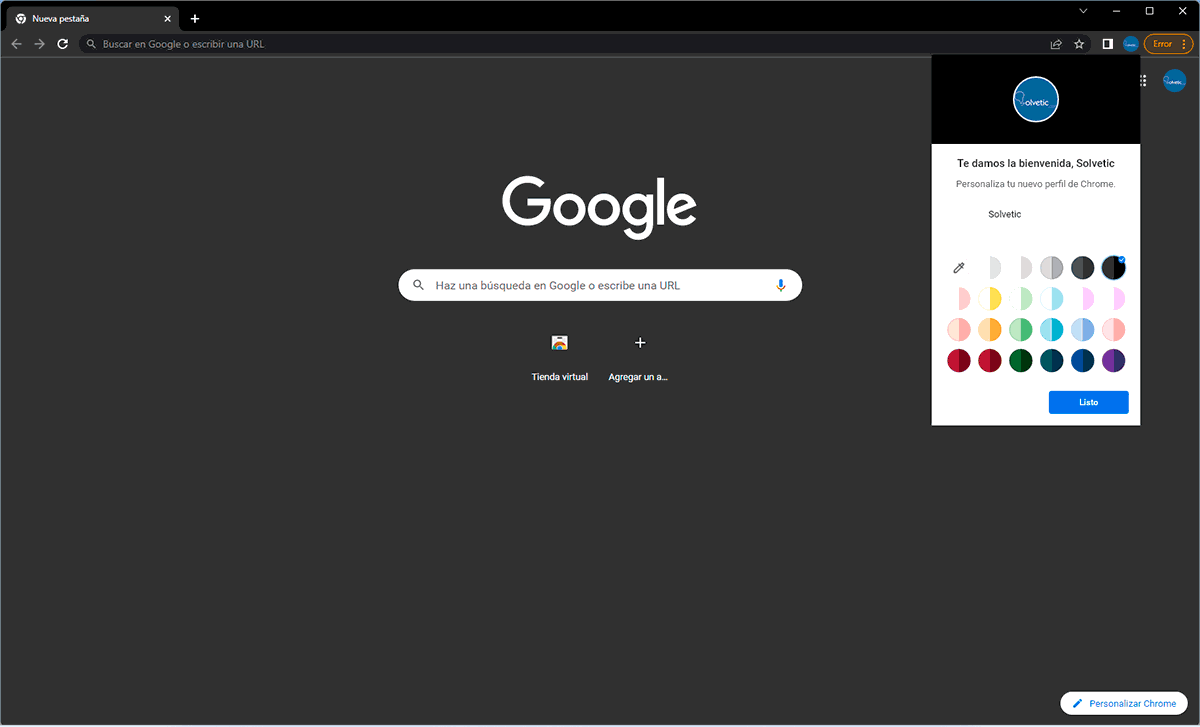This screenshot has height=727, width=1200.
Task: Apply the purple theme swatch
Action: pyautogui.click(x=1113, y=360)
